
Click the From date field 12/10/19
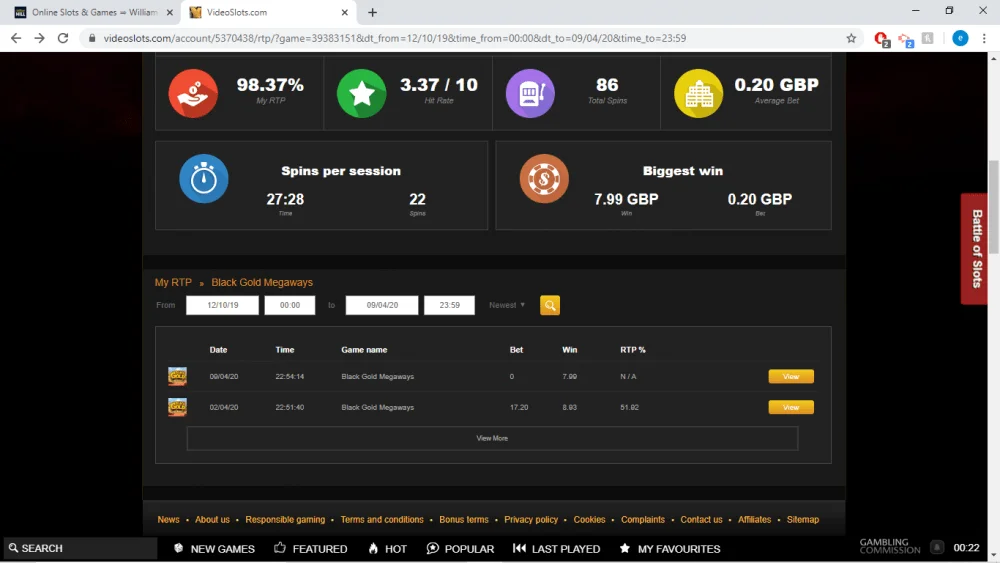click(x=223, y=305)
